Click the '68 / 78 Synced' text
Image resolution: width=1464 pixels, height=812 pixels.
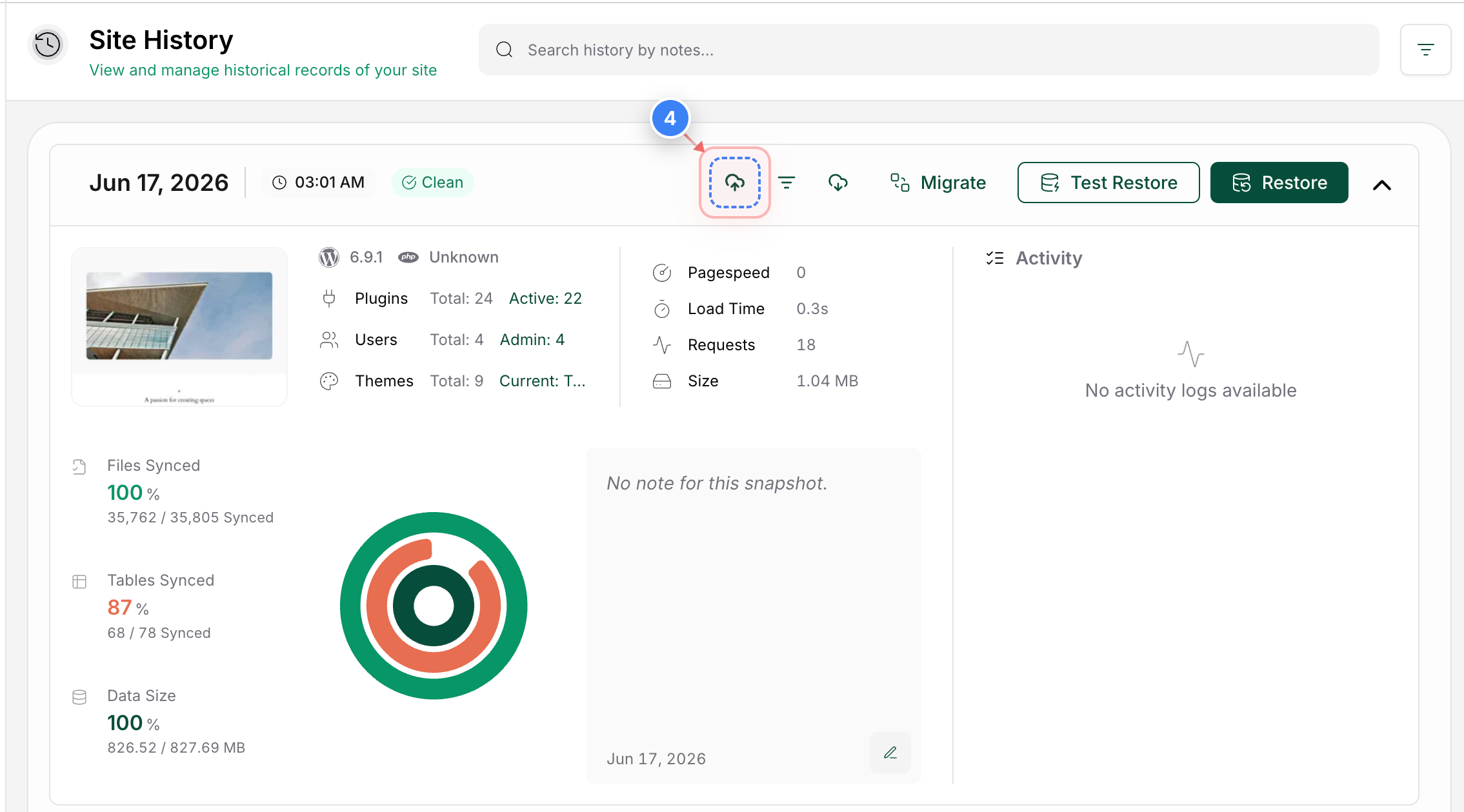click(159, 633)
